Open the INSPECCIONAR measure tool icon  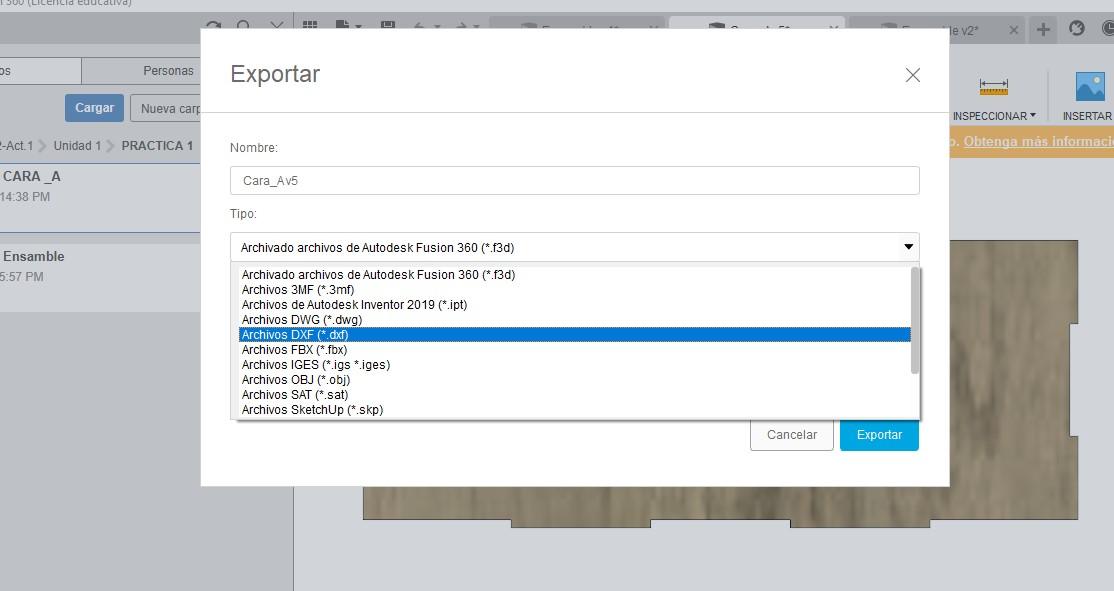pos(993,87)
